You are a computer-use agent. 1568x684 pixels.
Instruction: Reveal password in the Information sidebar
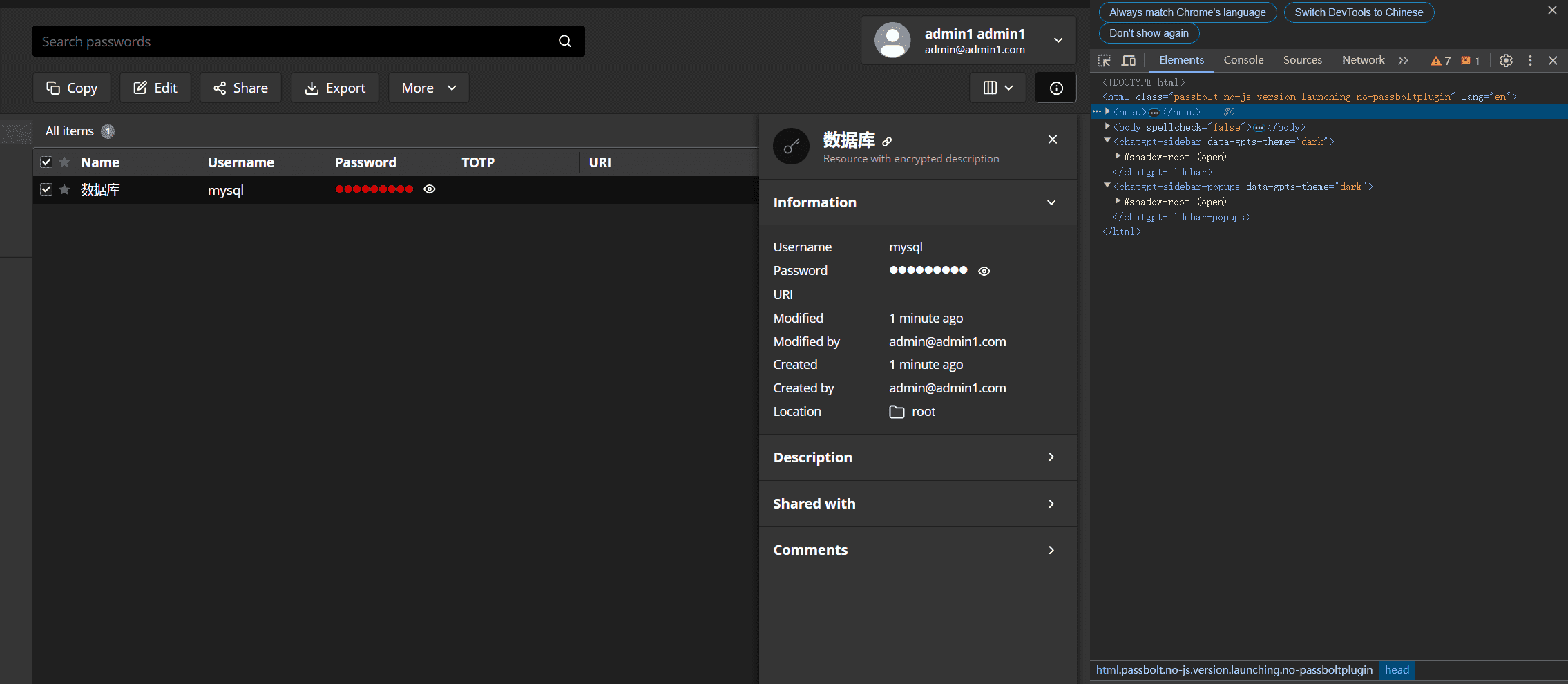pyautogui.click(x=984, y=271)
